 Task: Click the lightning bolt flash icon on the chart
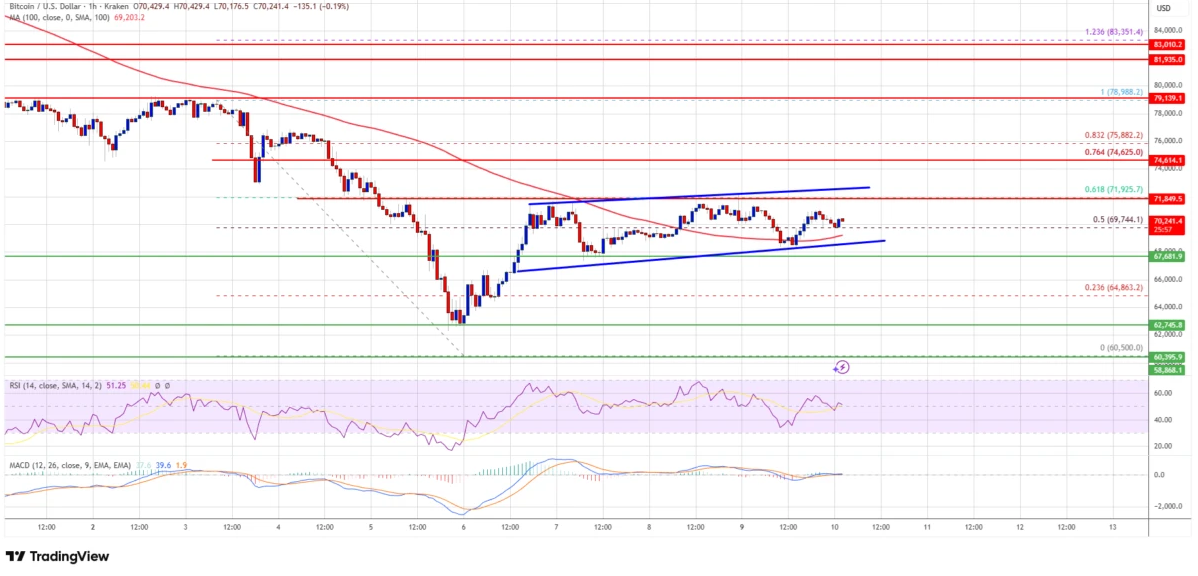pyautogui.click(x=843, y=367)
